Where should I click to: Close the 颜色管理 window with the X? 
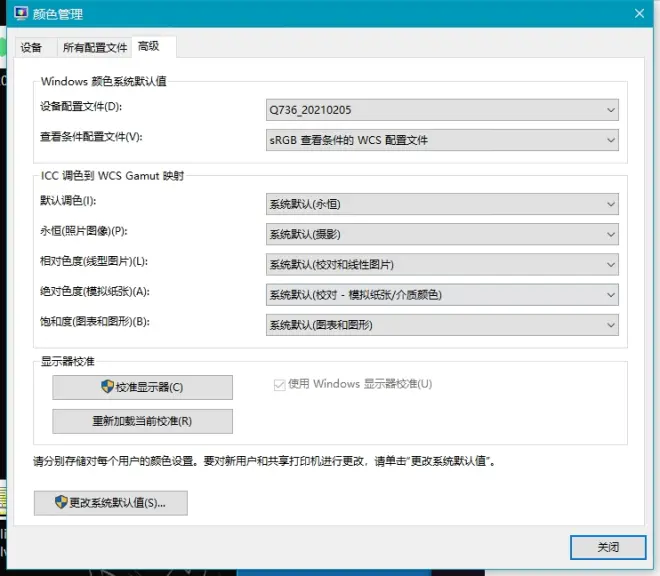[639, 13]
